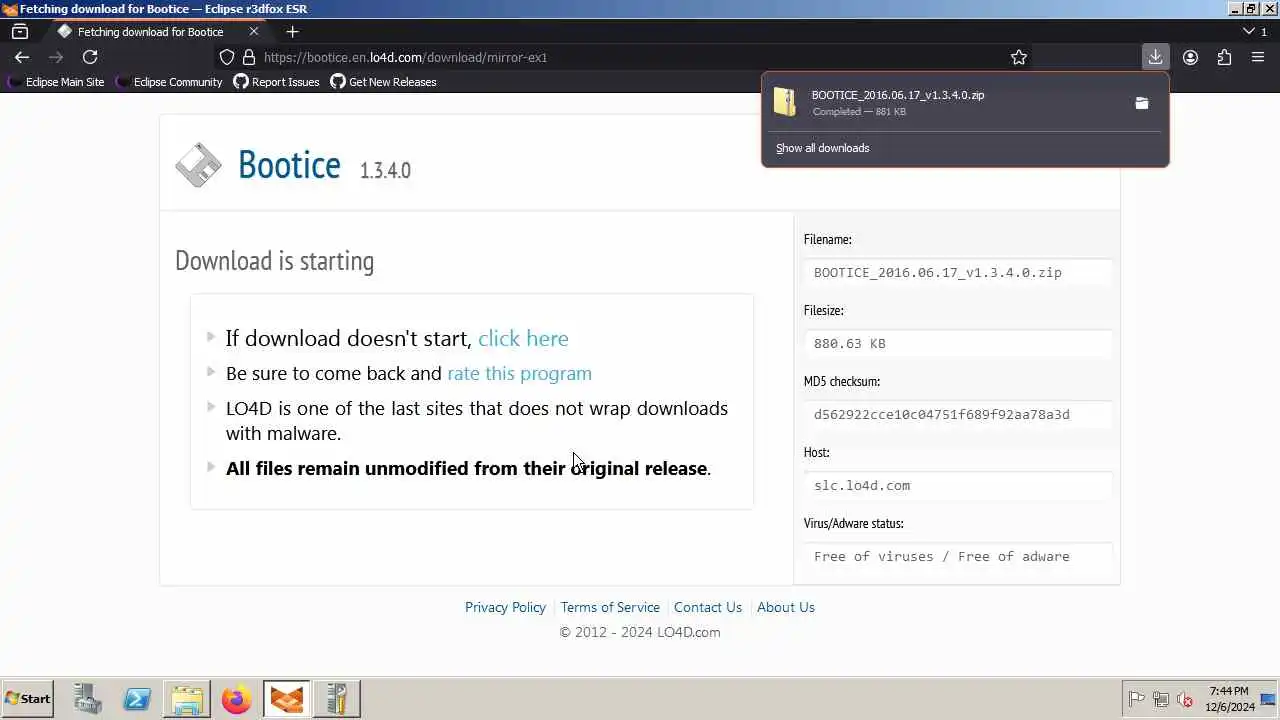Open the tab overview icon at left of tab bar
Screen dimensions: 1280x720
[x=20, y=31]
